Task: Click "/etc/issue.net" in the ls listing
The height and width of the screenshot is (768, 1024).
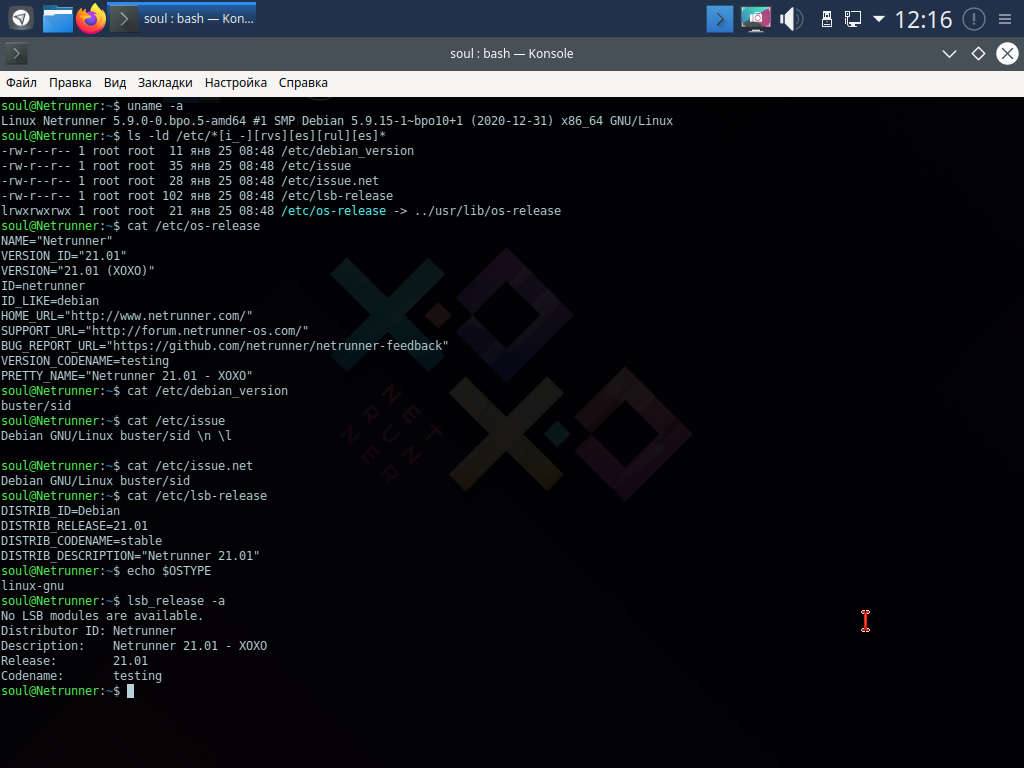Action: tap(330, 181)
